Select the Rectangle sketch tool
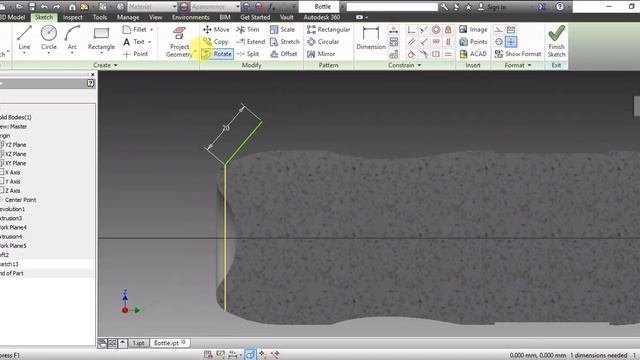The width and height of the screenshot is (640, 360). tap(101, 38)
